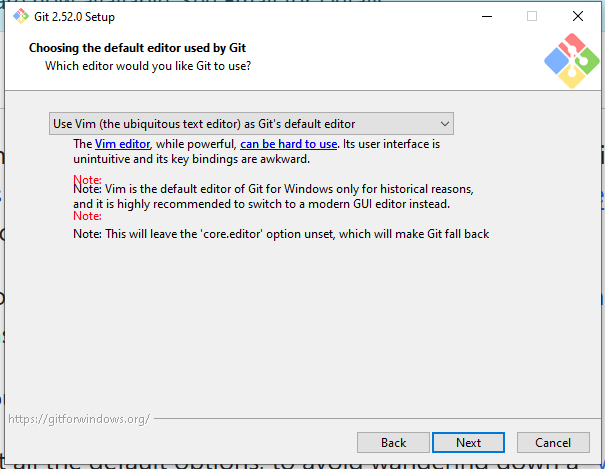Open the gitforwindows.org link
This screenshot has width=605, height=469.
[x=79, y=418]
